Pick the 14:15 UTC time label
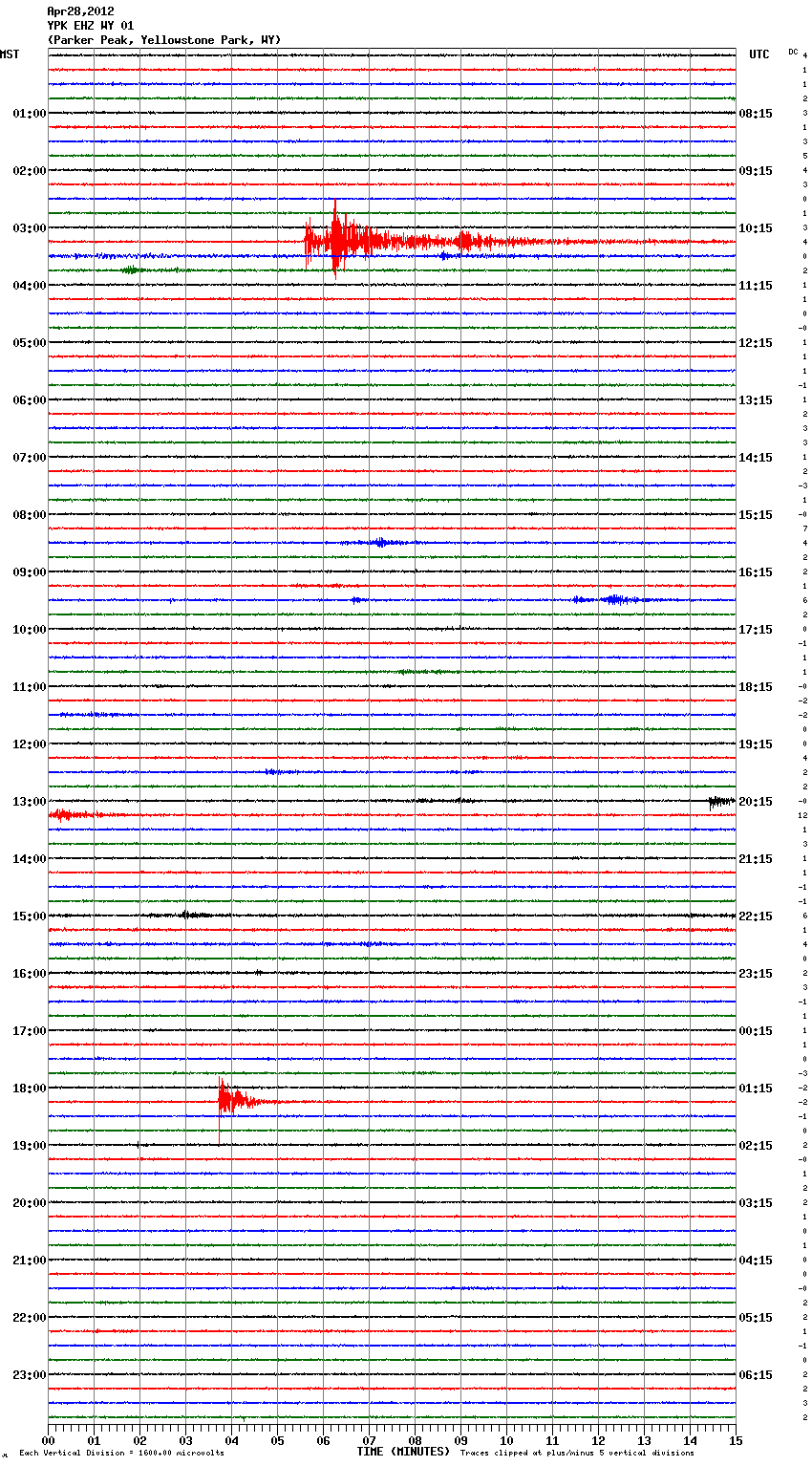This screenshot has width=812, height=1466. click(756, 458)
